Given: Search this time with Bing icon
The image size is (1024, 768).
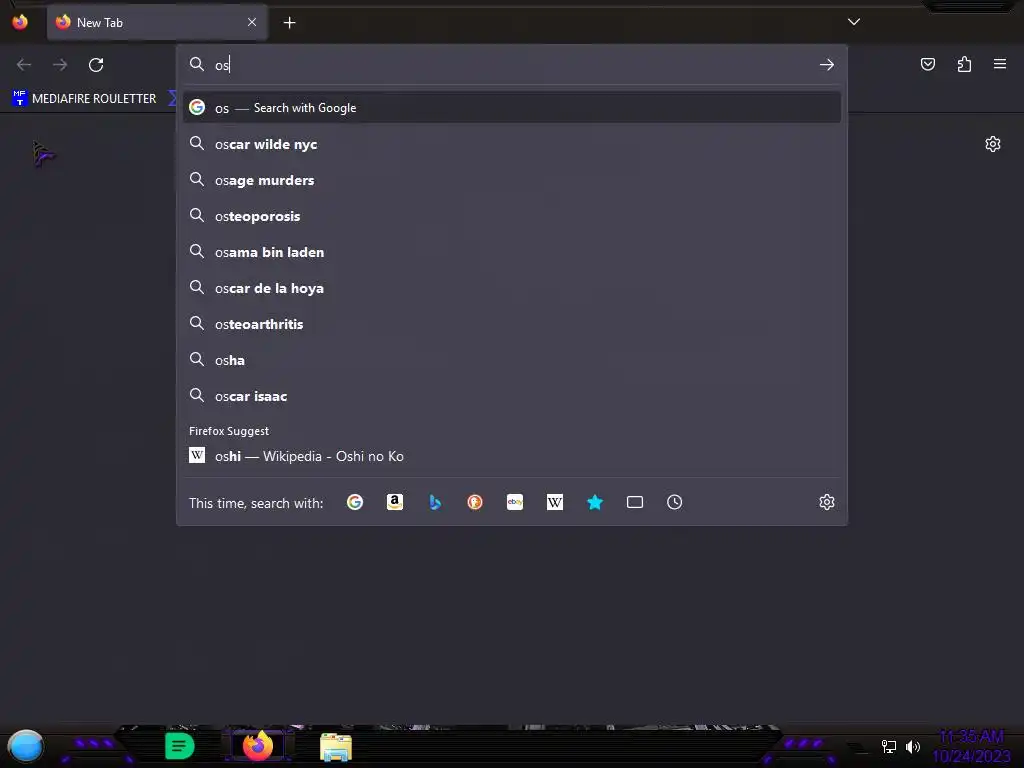Looking at the screenshot, I should [435, 502].
